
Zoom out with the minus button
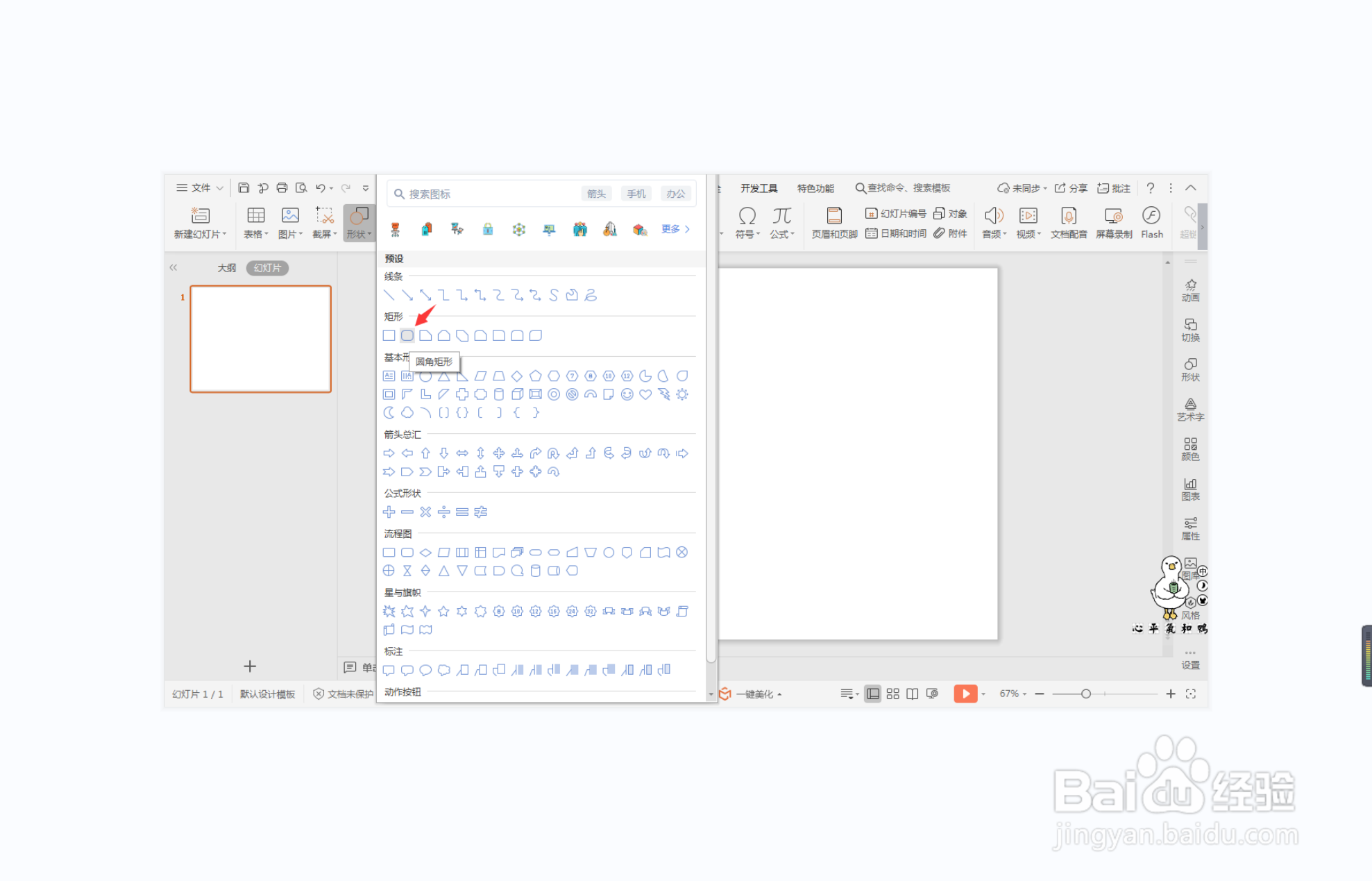coord(1040,694)
